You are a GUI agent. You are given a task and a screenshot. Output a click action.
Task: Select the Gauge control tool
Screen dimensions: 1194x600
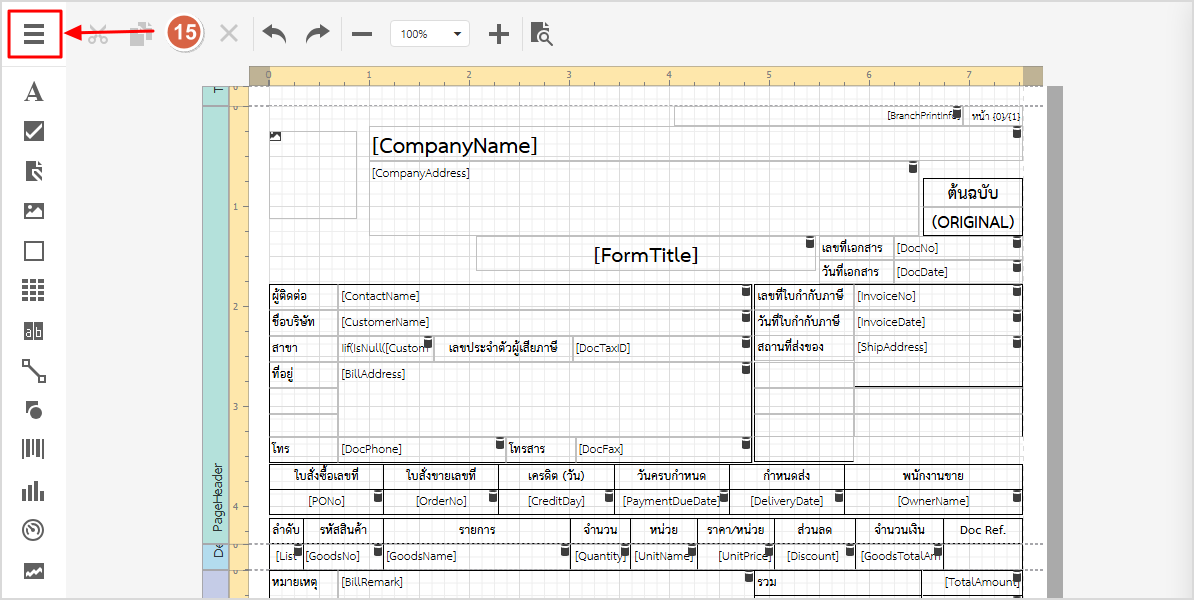tap(34, 530)
